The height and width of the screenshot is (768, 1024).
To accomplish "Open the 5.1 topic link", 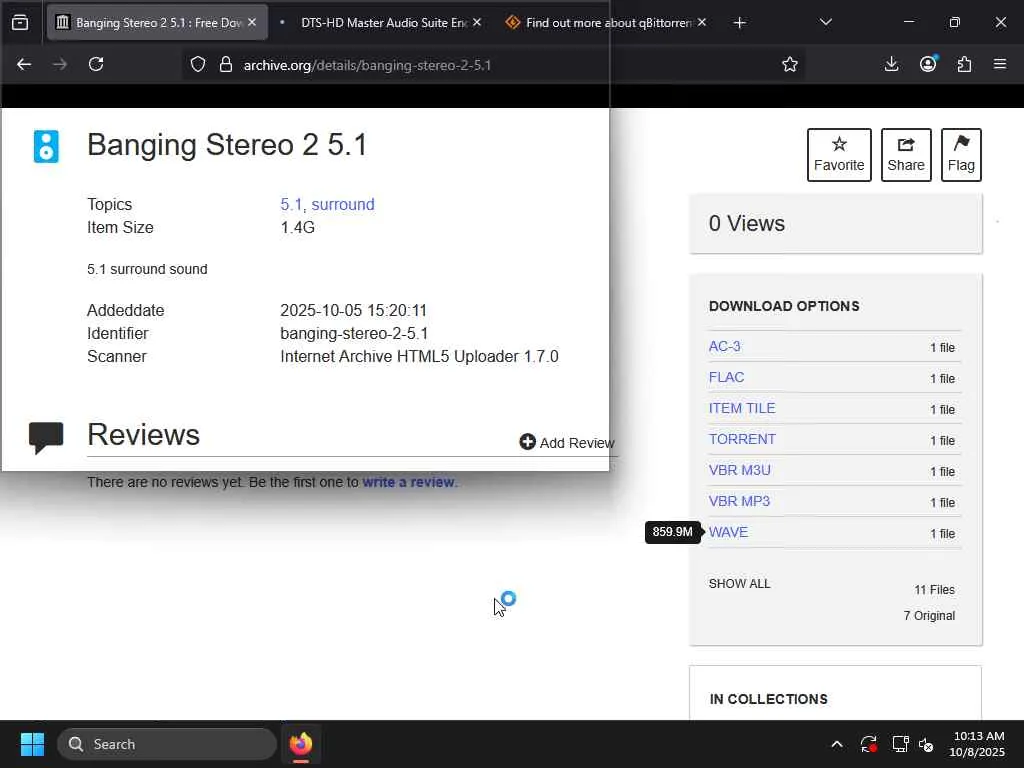I will tap(291, 204).
